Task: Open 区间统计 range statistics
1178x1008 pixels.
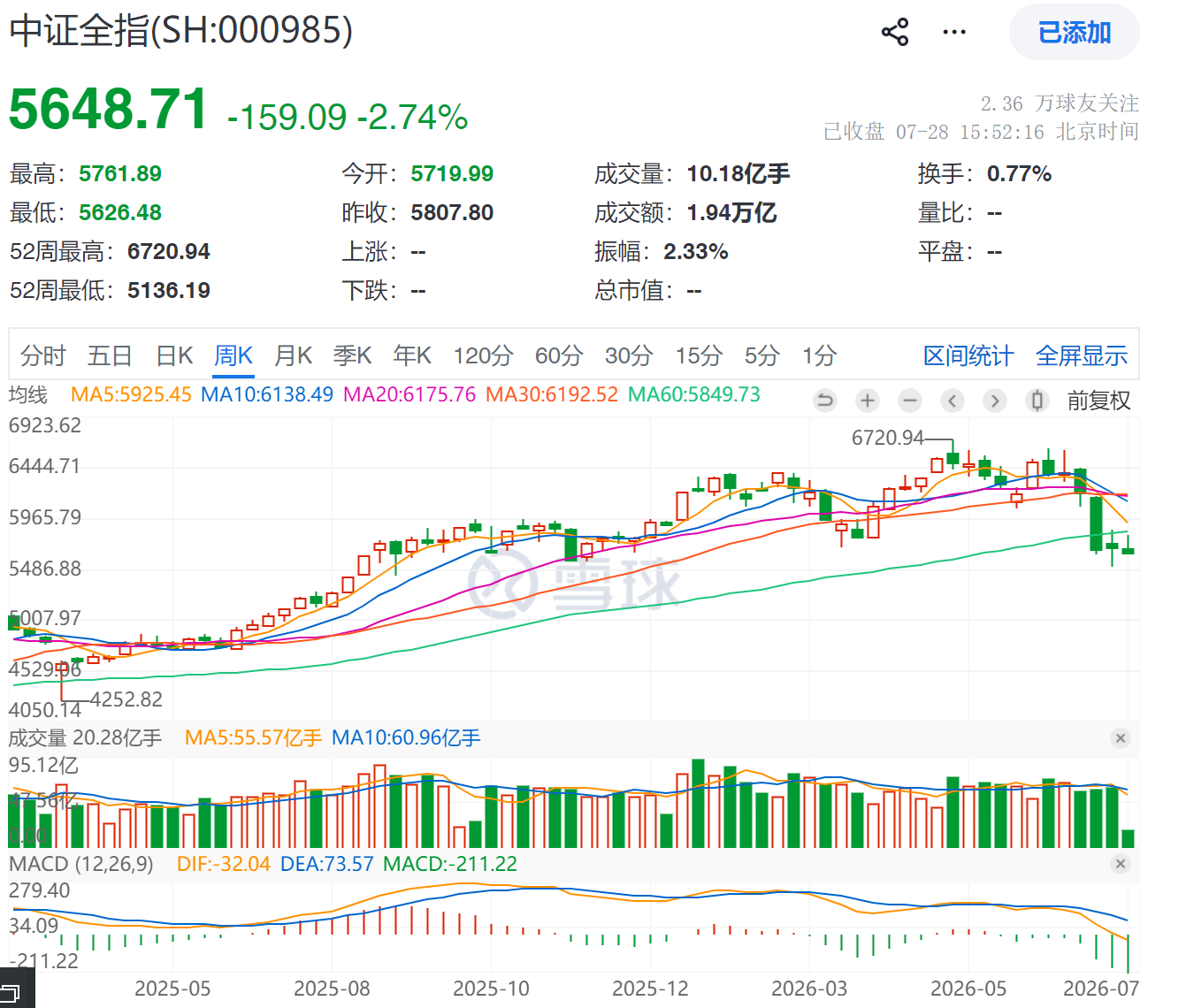Action: coord(968,355)
